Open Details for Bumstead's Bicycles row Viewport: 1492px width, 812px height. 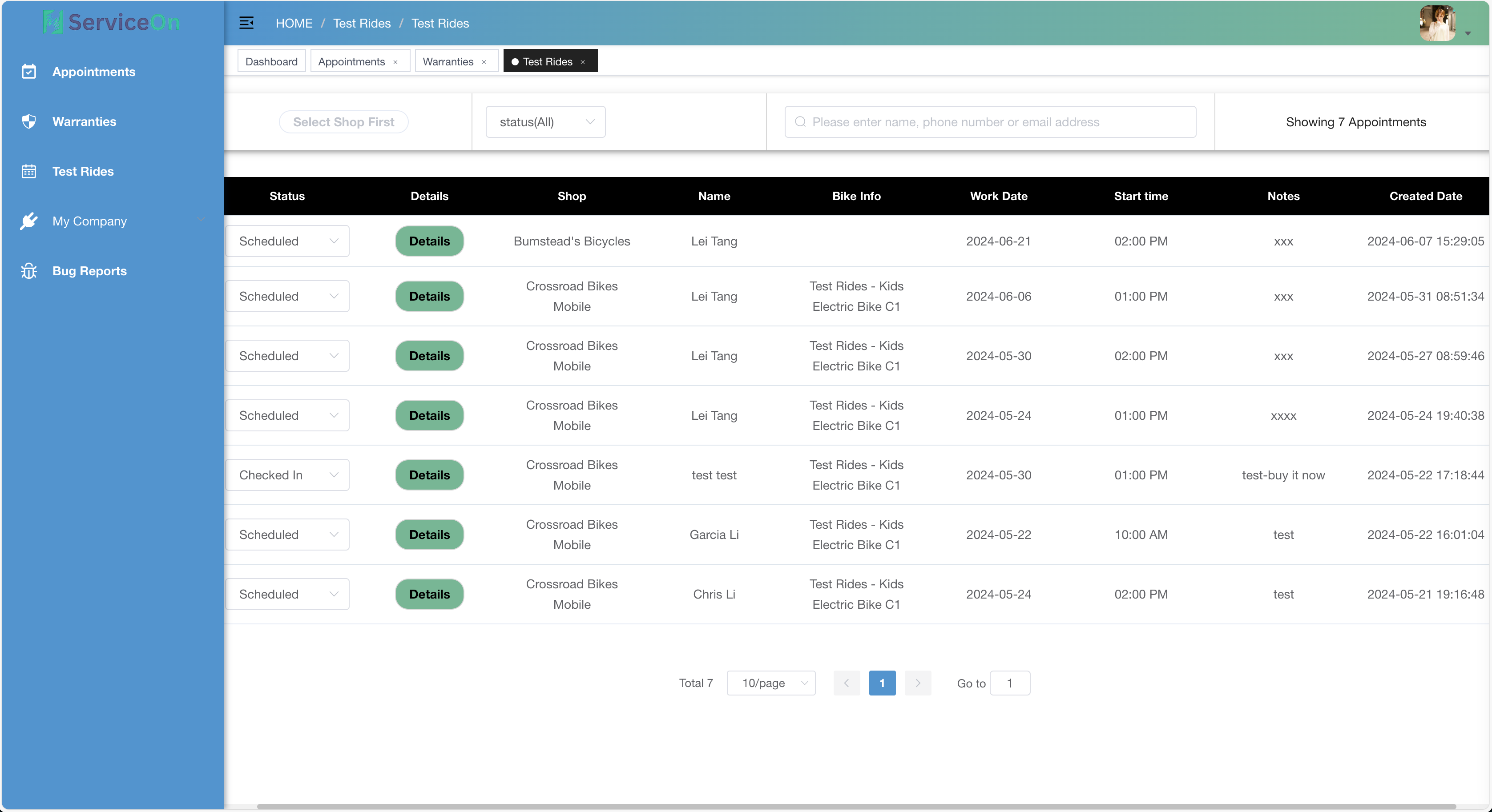click(429, 241)
